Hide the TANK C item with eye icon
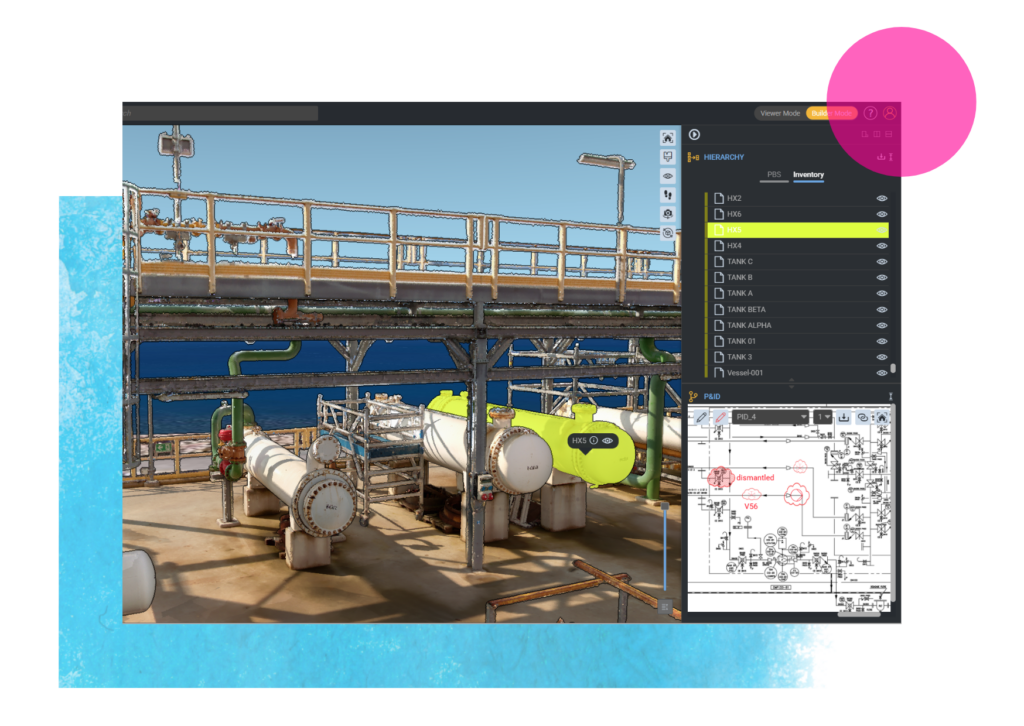Viewport: 1024px width, 726px height. coord(882,262)
